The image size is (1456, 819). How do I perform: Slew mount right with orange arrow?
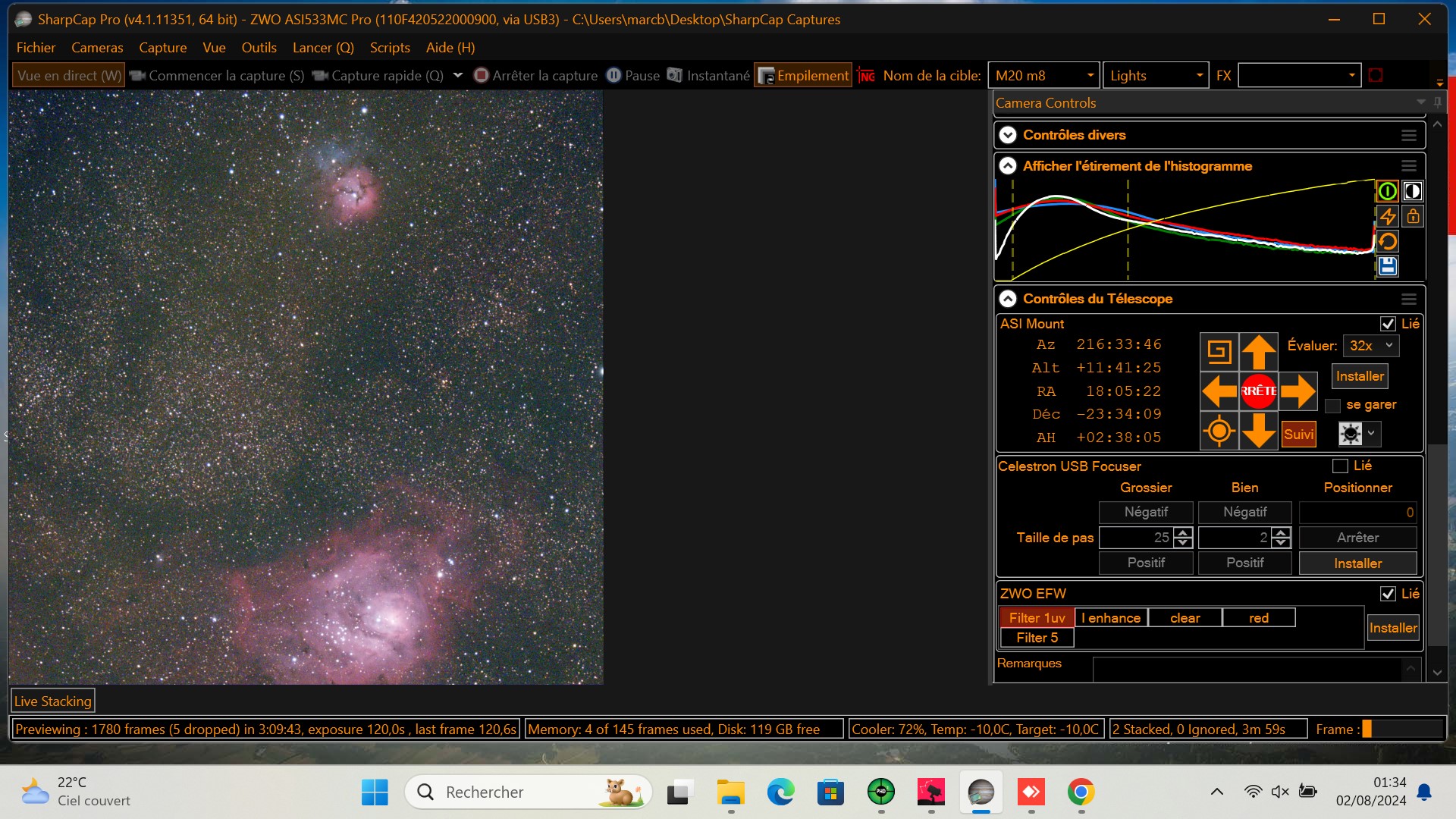click(x=1298, y=391)
